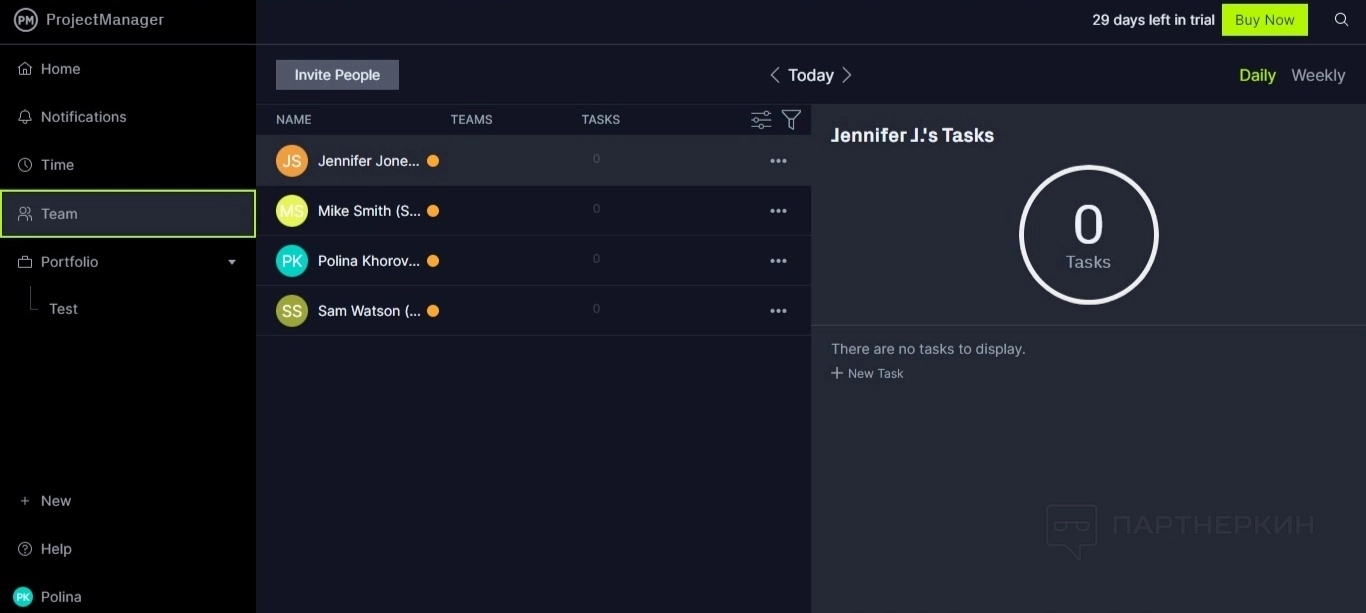The width and height of the screenshot is (1366, 613).
Task: Open the team filter funnel icon
Action: pos(791,120)
